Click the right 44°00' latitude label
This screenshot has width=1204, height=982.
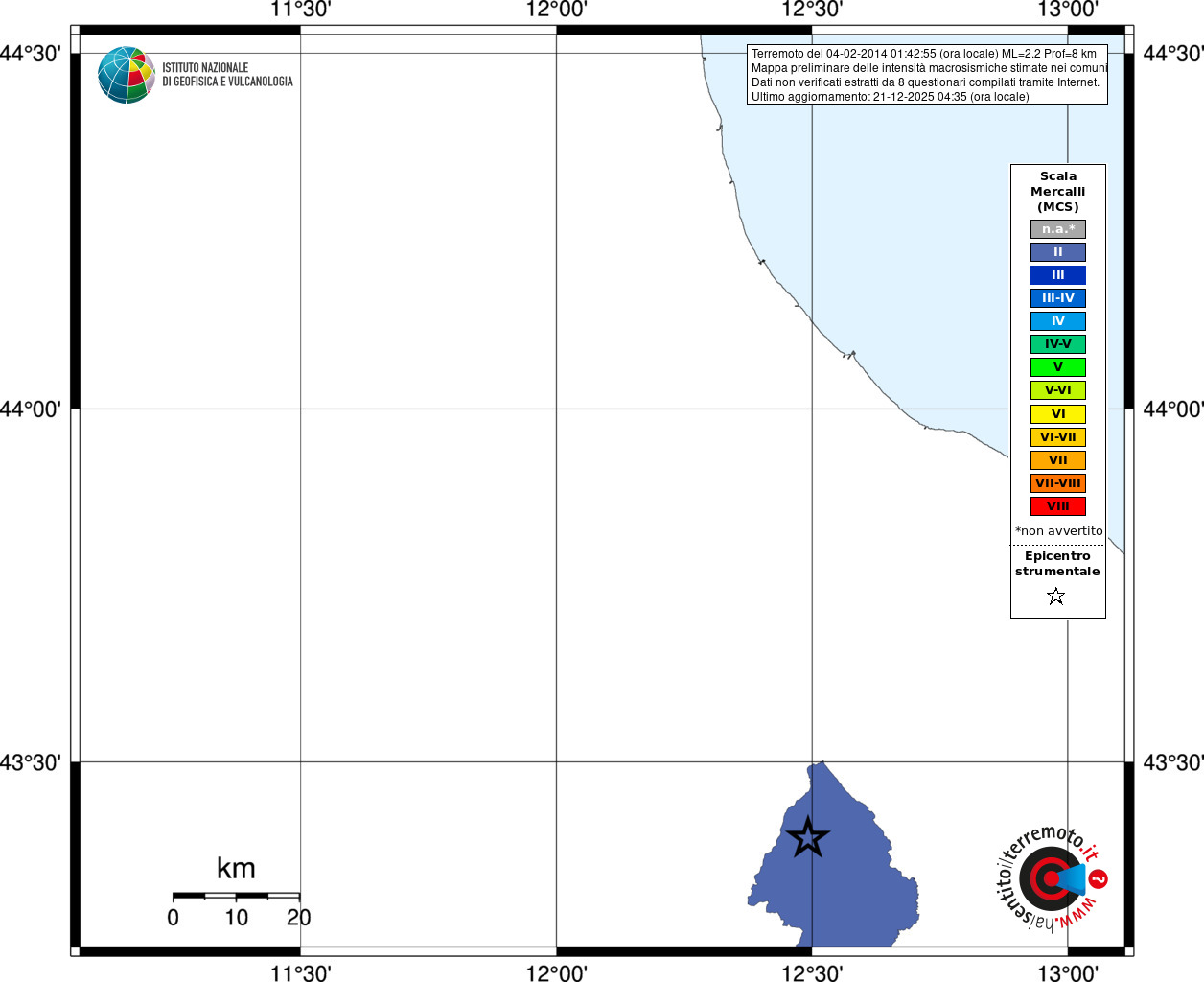point(1173,409)
